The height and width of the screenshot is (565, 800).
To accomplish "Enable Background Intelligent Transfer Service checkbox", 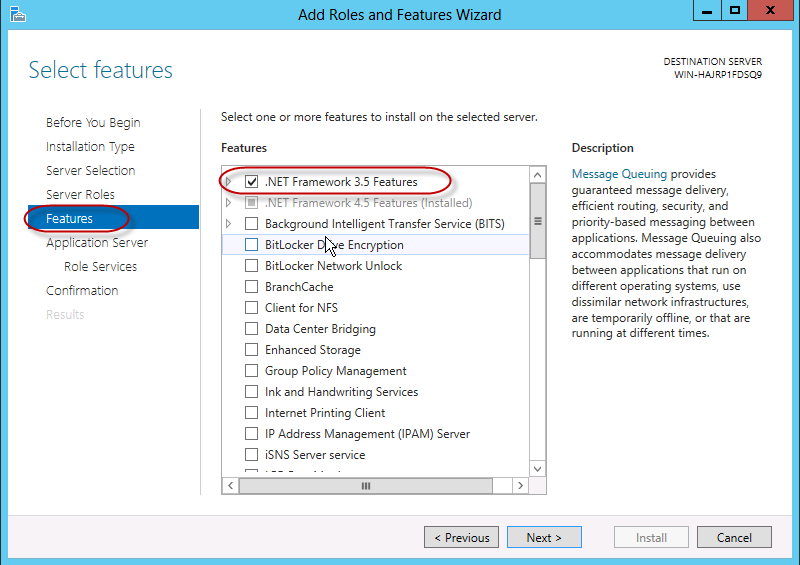I will tap(252, 224).
